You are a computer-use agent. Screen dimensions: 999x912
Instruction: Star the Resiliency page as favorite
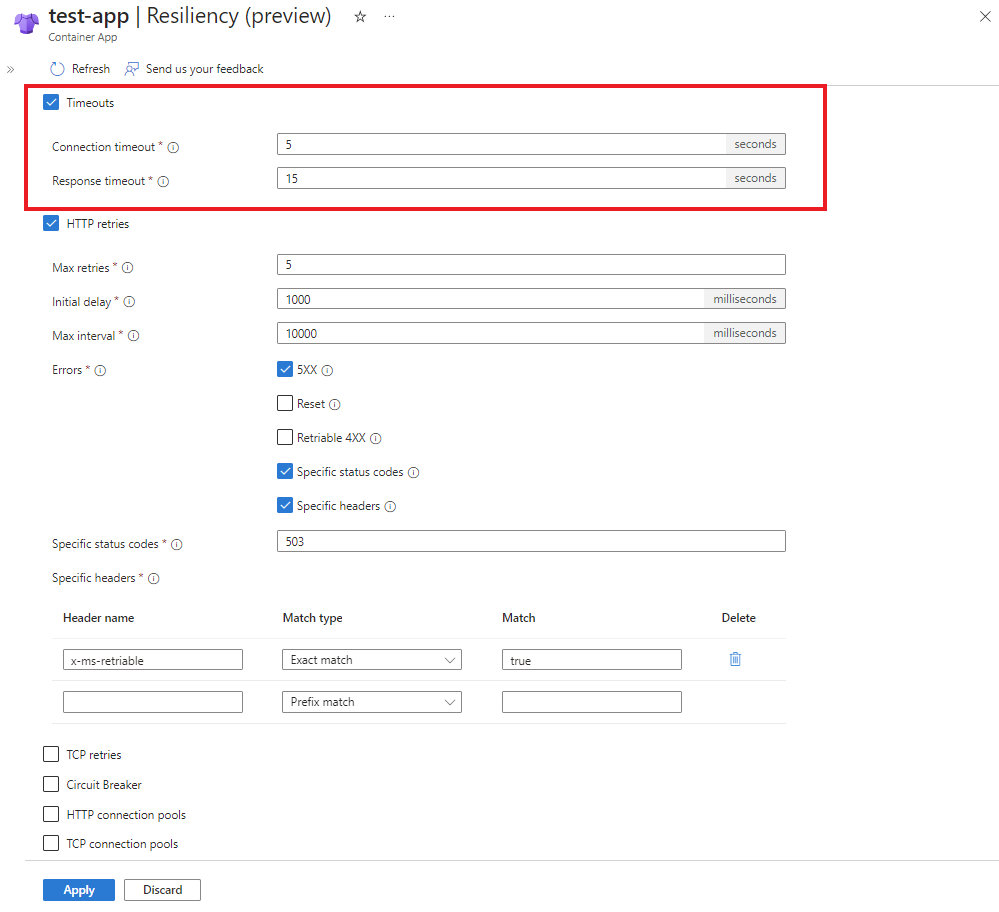[x=359, y=16]
